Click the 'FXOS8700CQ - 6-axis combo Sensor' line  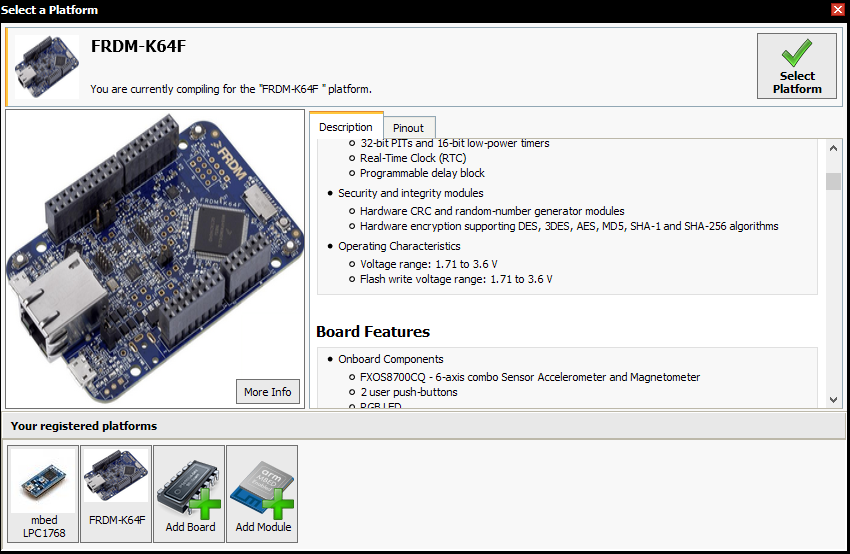pyautogui.click(x=530, y=377)
